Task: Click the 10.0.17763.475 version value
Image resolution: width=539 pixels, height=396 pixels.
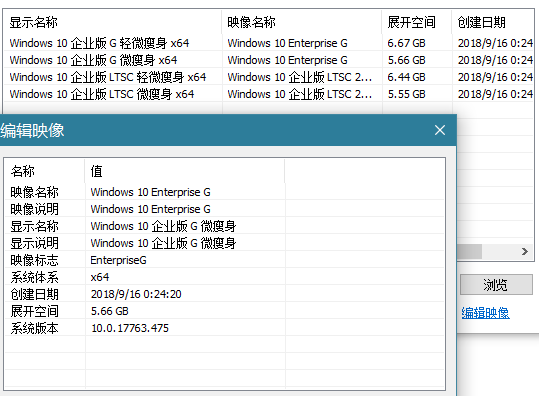Action: pyautogui.click(x=130, y=328)
